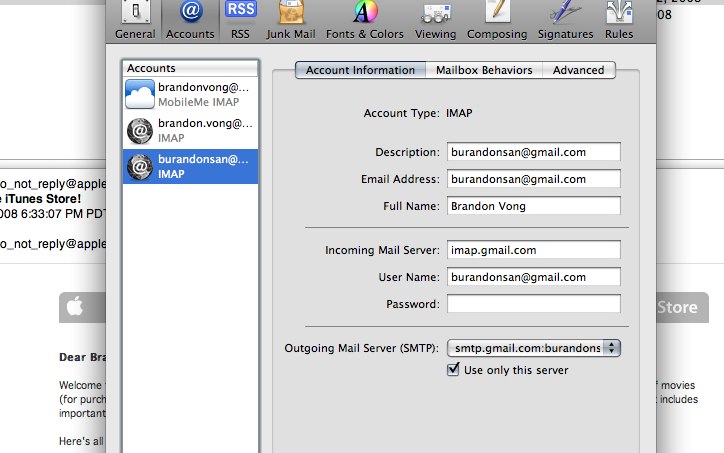Open the Composing preferences pane
Viewport: 724px width, 453px height.
pyautogui.click(x=497, y=21)
